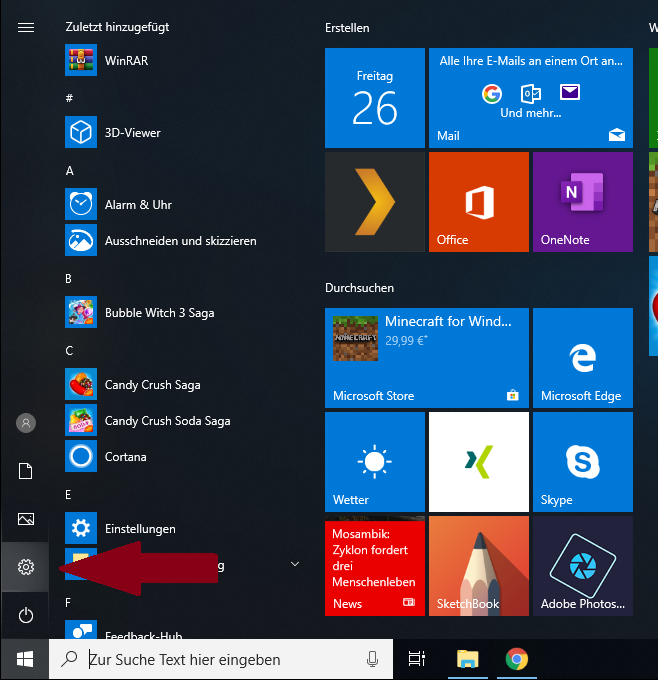
Task: Open the Plex arrow tile
Action: click(375, 202)
